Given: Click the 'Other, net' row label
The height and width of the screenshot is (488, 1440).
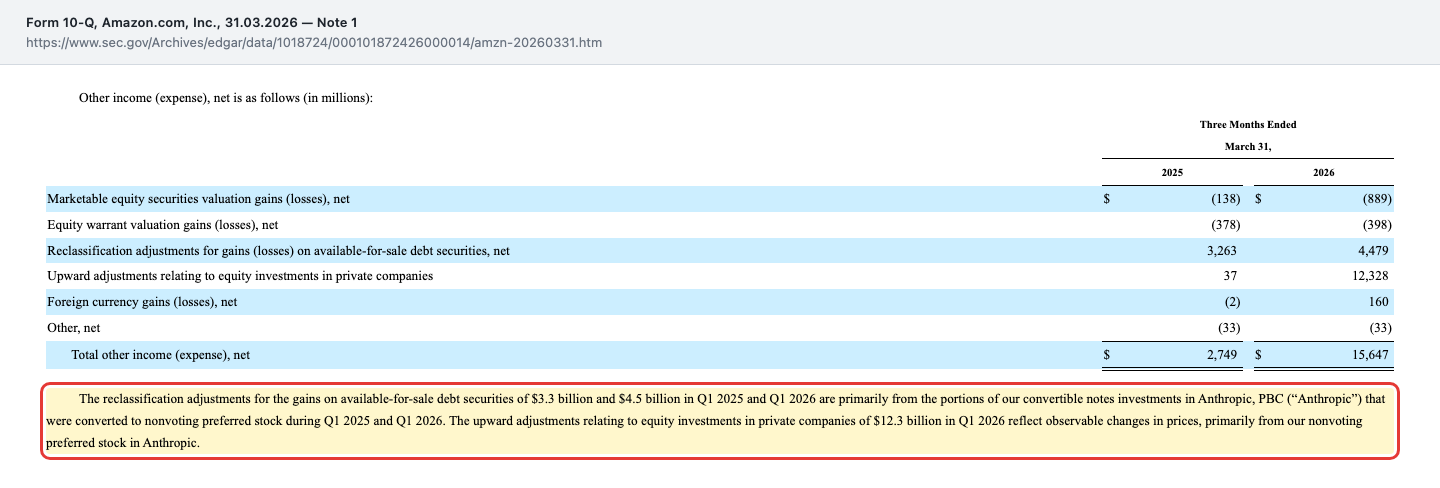Looking at the screenshot, I should click(x=73, y=328).
